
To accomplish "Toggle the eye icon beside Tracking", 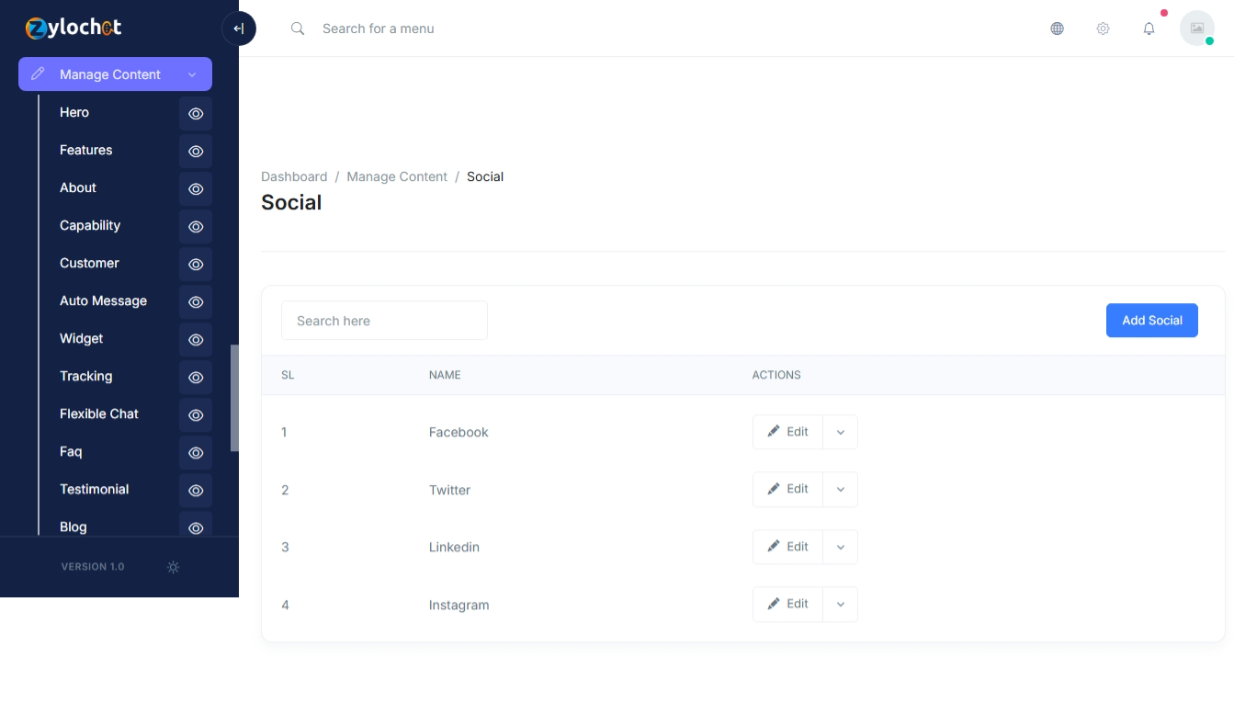I will [x=196, y=377].
